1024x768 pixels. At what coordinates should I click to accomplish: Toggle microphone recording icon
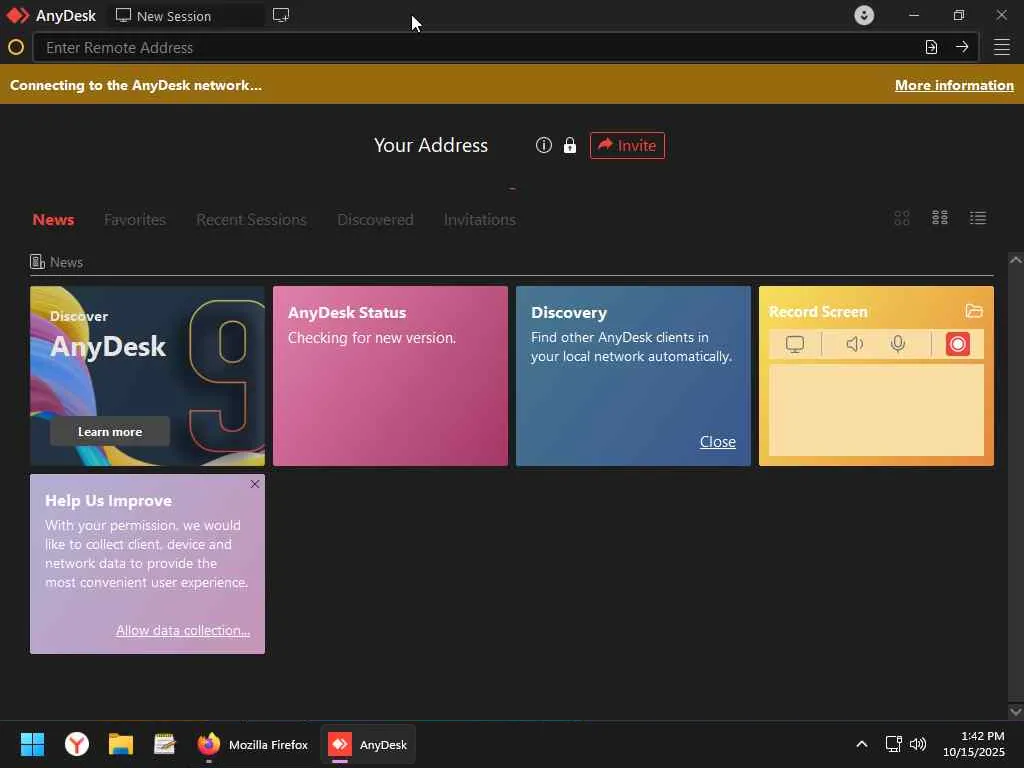[898, 344]
